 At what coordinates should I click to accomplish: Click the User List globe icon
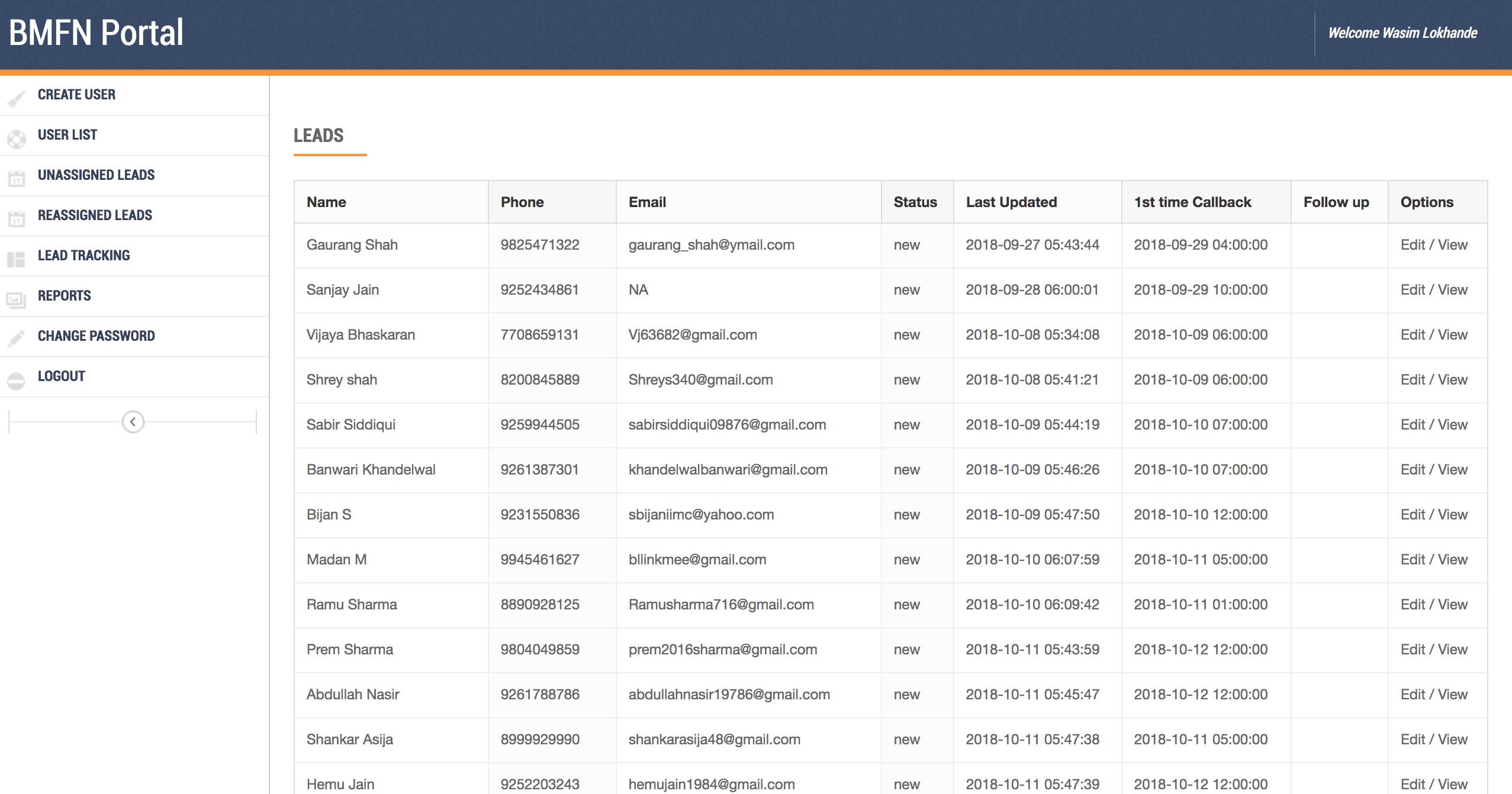(x=17, y=139)
